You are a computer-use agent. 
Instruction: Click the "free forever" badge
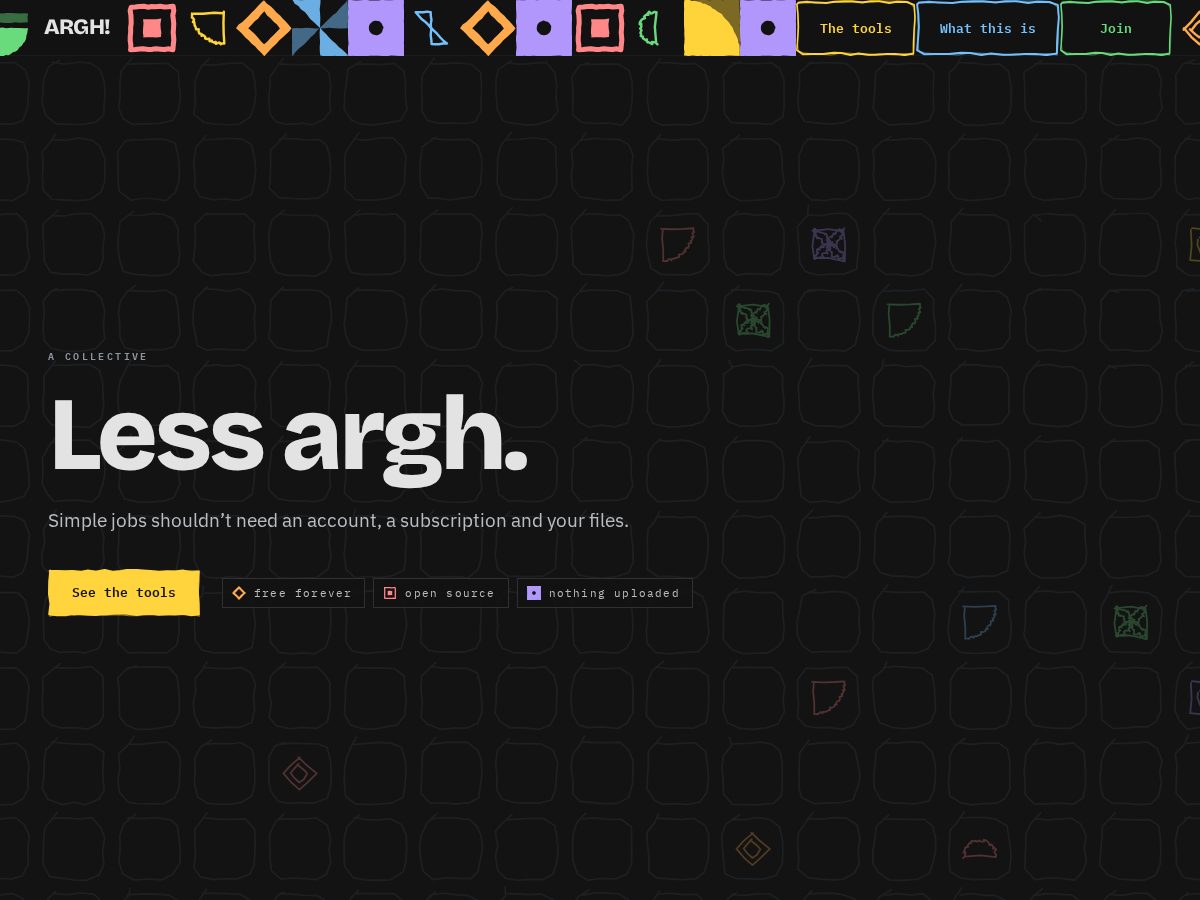293,593
